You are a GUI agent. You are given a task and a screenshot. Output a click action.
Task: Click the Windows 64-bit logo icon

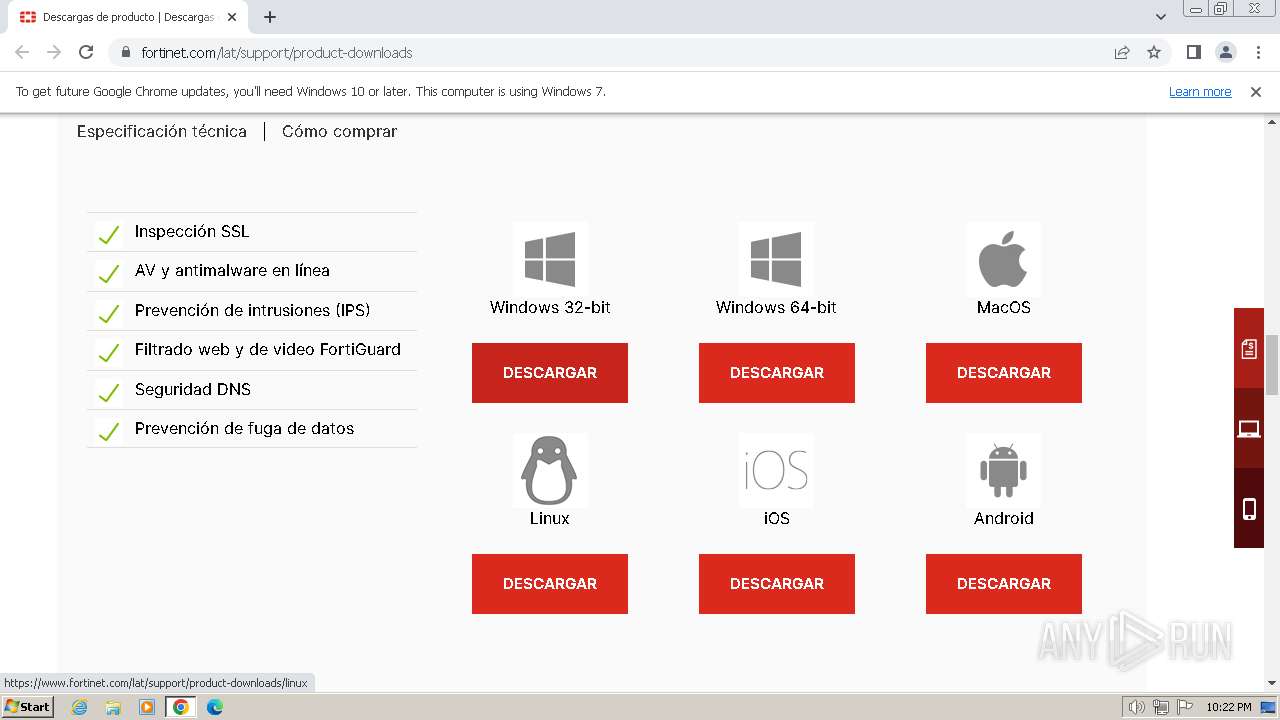(x=776, y=259)
